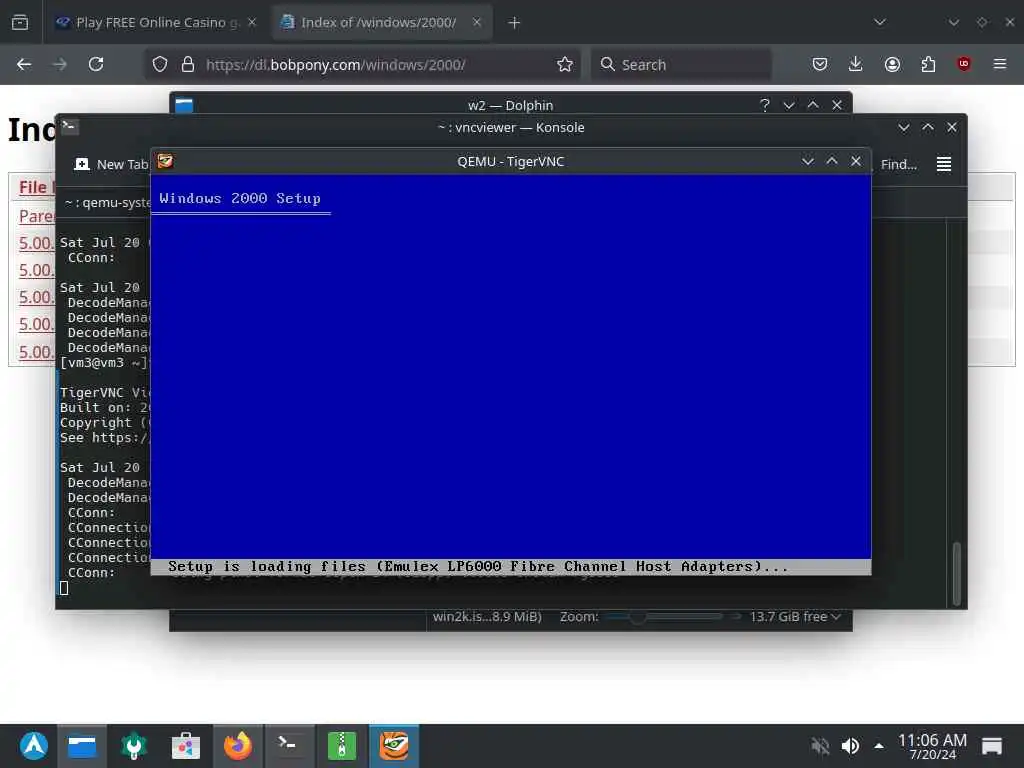
Task: Select the Index of /windows/2000/ tab
Action: [x=381, y=23]
